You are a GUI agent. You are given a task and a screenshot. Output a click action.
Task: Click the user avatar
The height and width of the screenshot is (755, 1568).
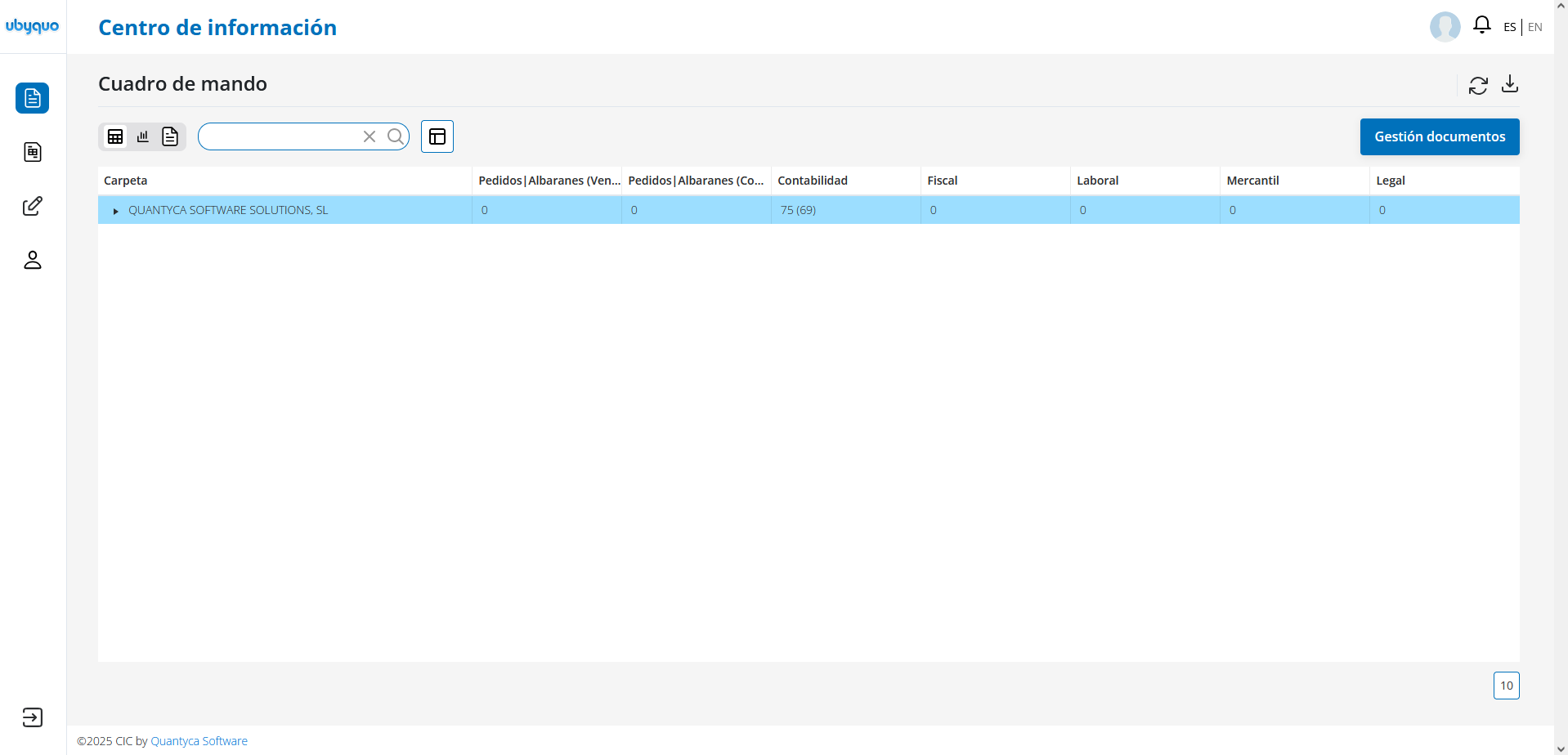(x=1445, y=27)
